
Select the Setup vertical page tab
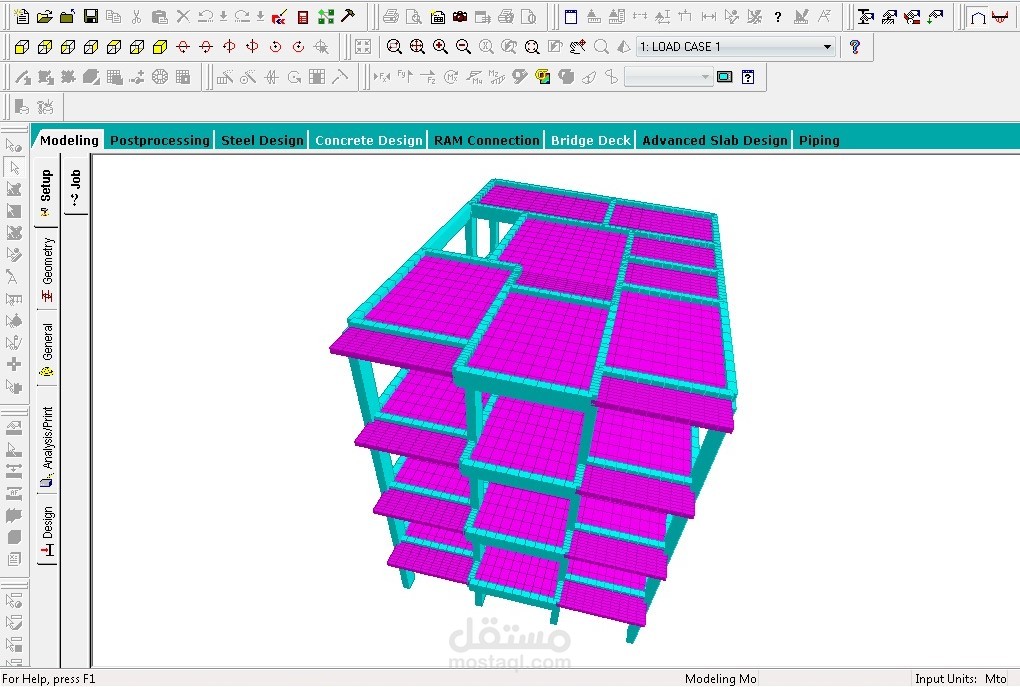pos(46,191)
